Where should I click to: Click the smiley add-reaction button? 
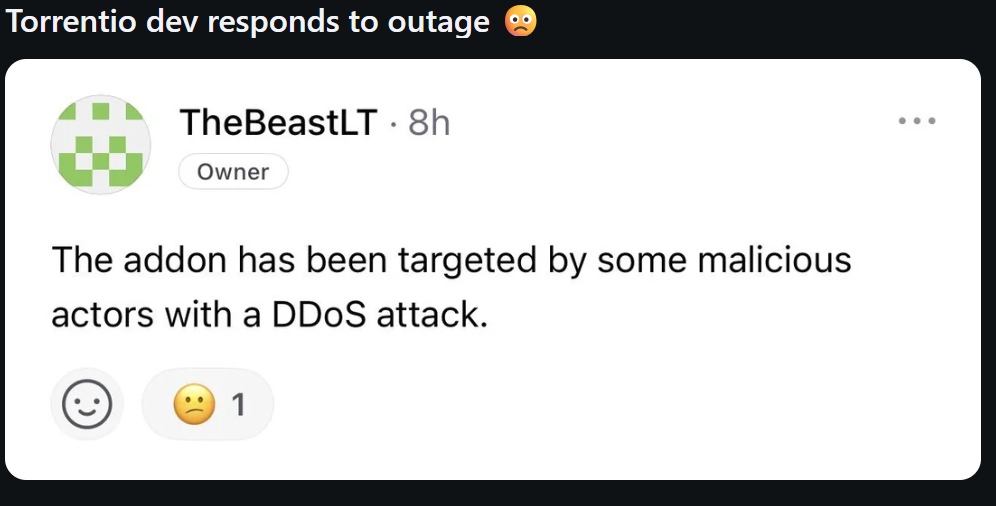87,404
